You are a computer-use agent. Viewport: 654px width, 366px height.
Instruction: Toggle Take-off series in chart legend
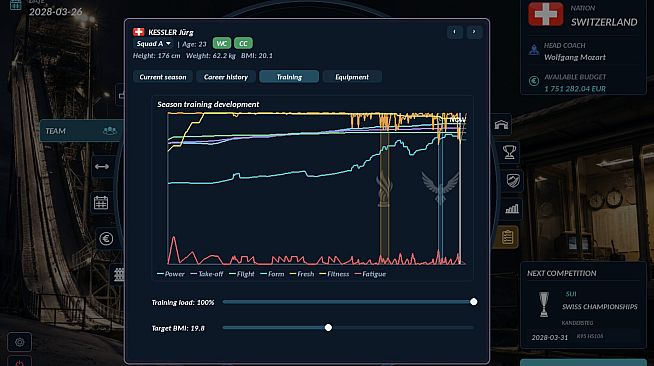tap(206, 274)
